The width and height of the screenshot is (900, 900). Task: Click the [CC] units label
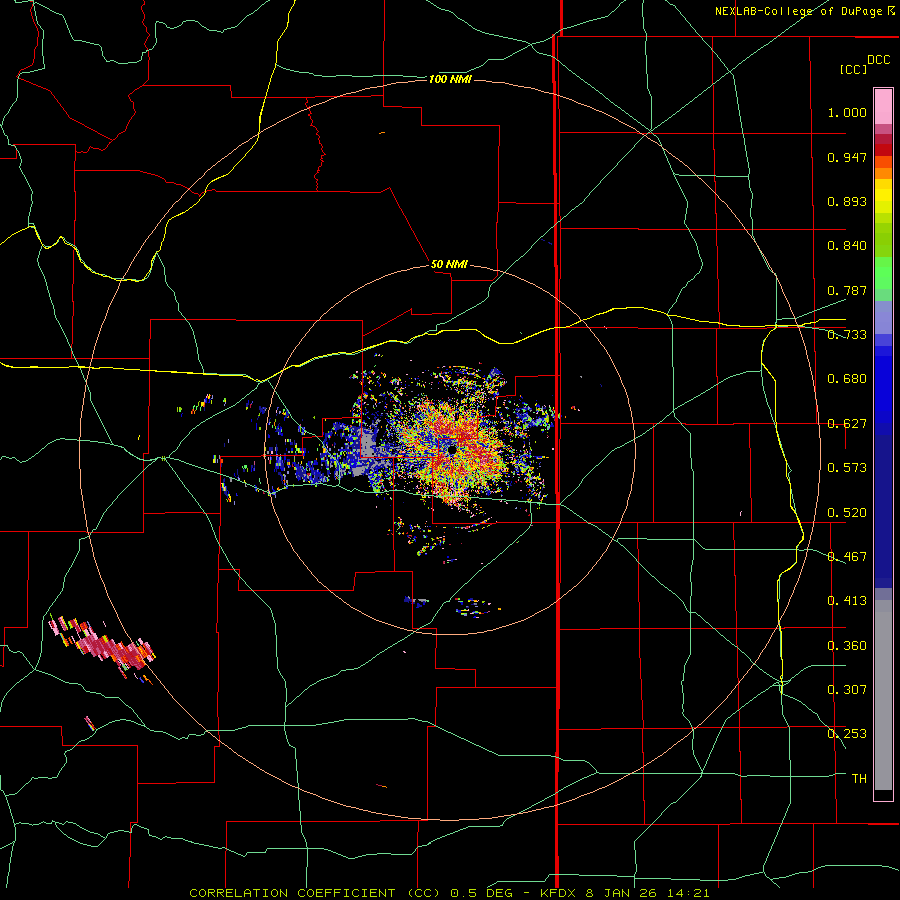tap(853, 69)
